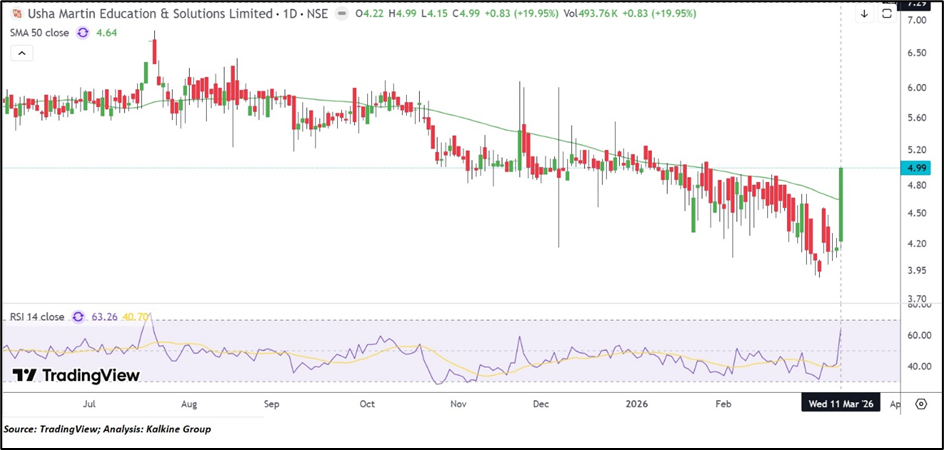
Task: Select the 4.99 current price label
Action: coord(918,168)
